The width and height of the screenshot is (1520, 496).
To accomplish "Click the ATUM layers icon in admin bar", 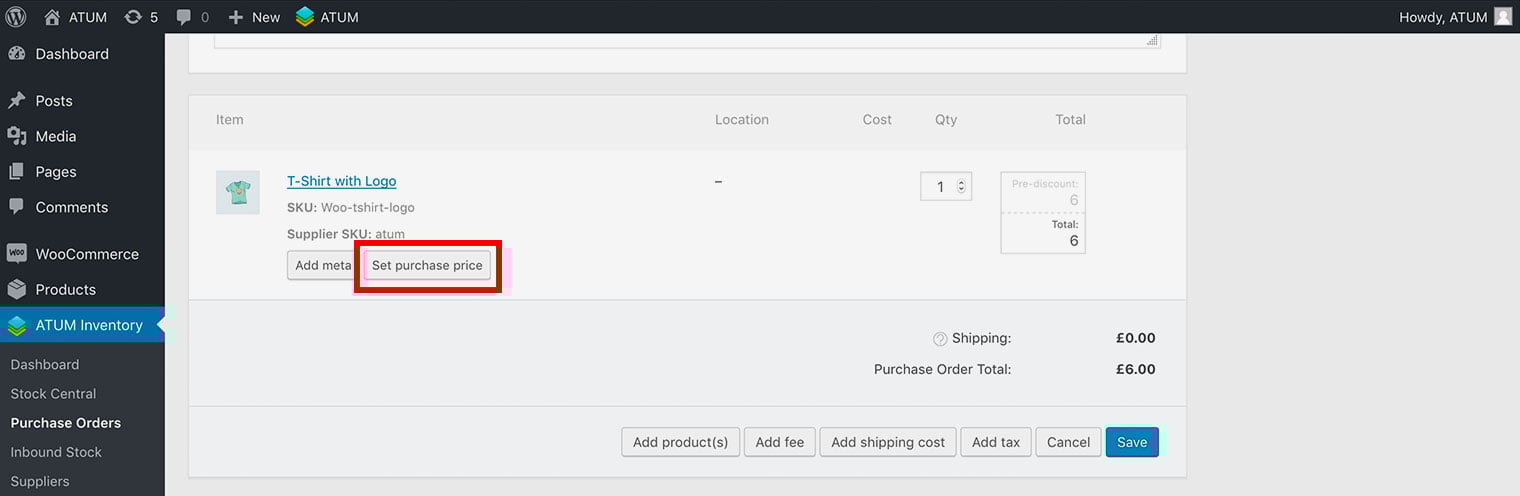I will (305, 16).
